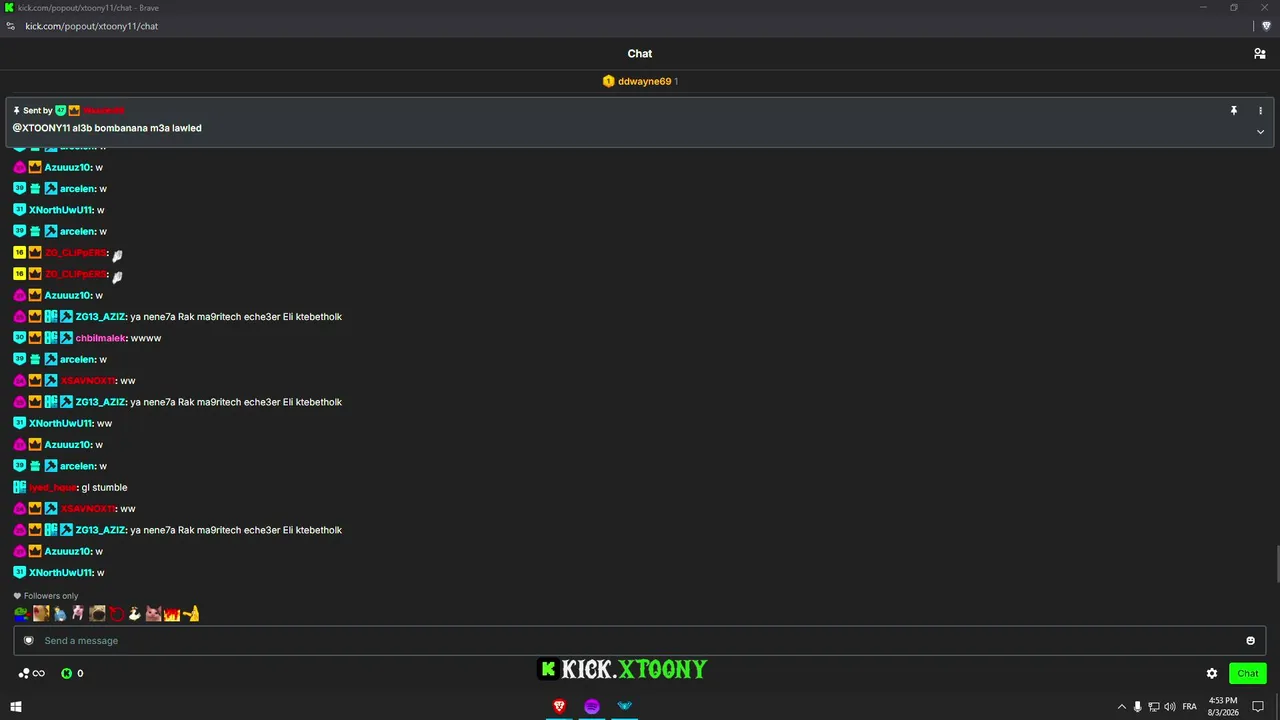Click the pinned message text

click(107, 128)
